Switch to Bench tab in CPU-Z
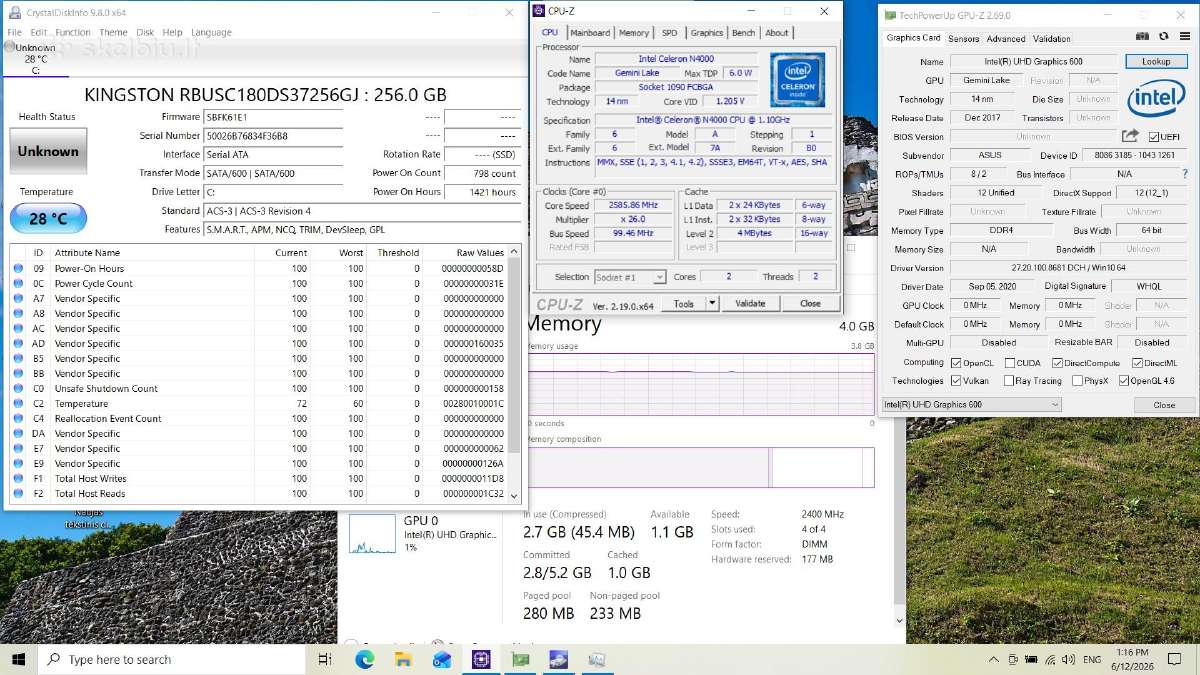Viewport: 1200px width, 675px height. (x=743, y=33)
